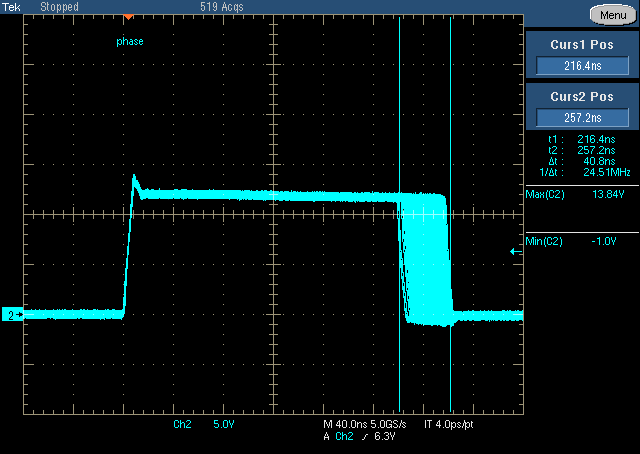Select the Min(C2) measurement readout

point(581,241)
